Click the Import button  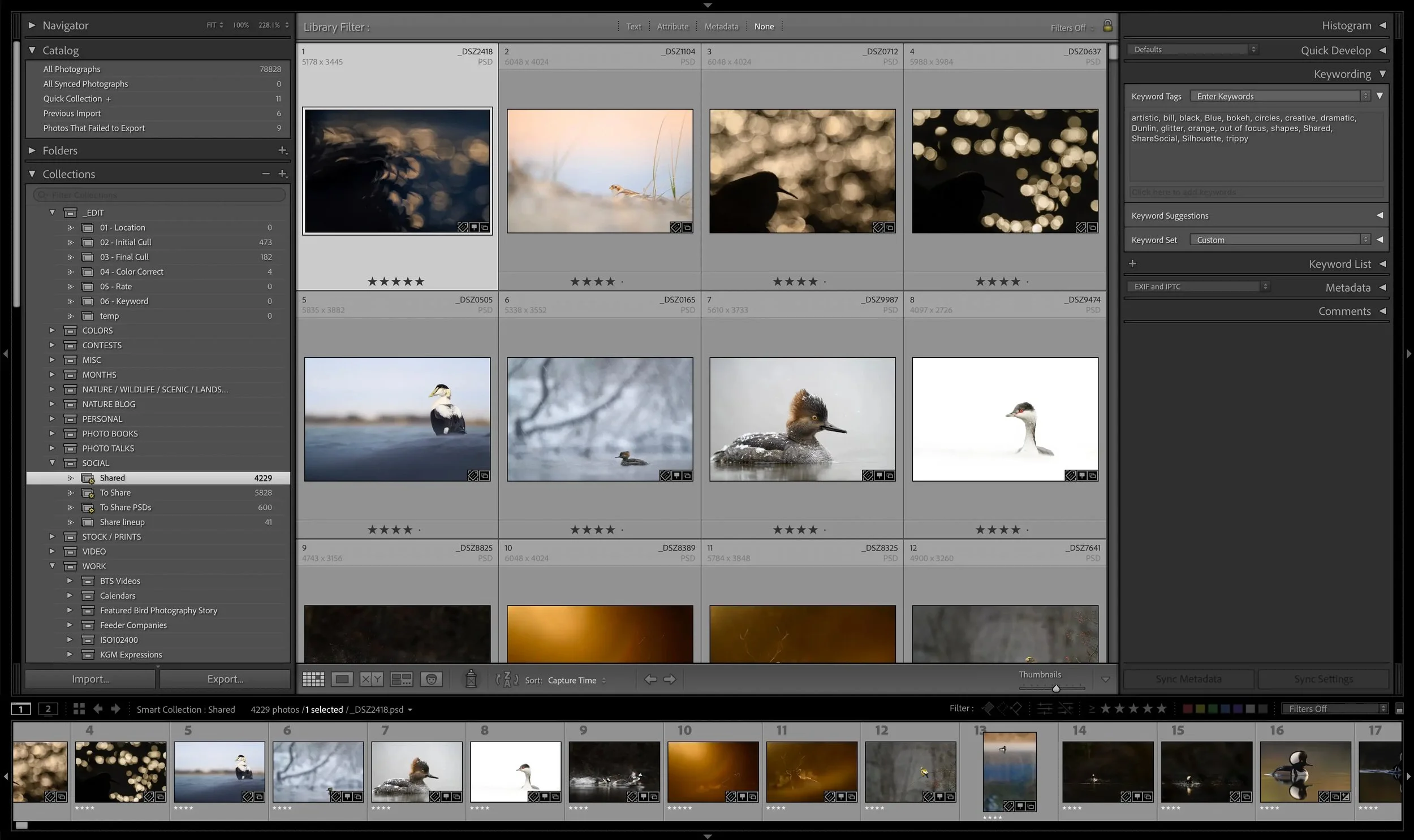(90, 679)
